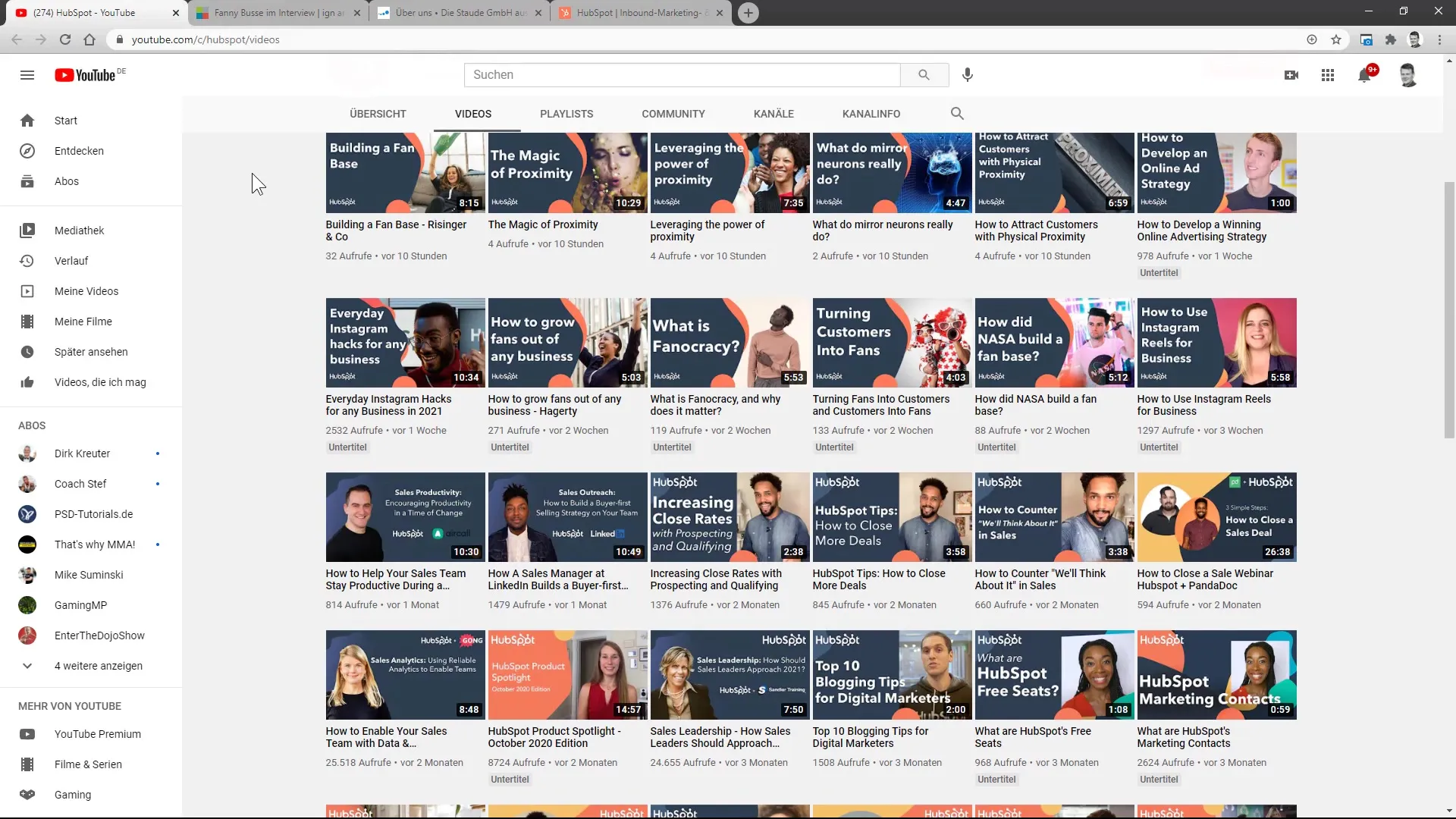Viewport: 1456px width, 819px height.
Task: Open the hamburger guide menu
Action: pos(27,75)
